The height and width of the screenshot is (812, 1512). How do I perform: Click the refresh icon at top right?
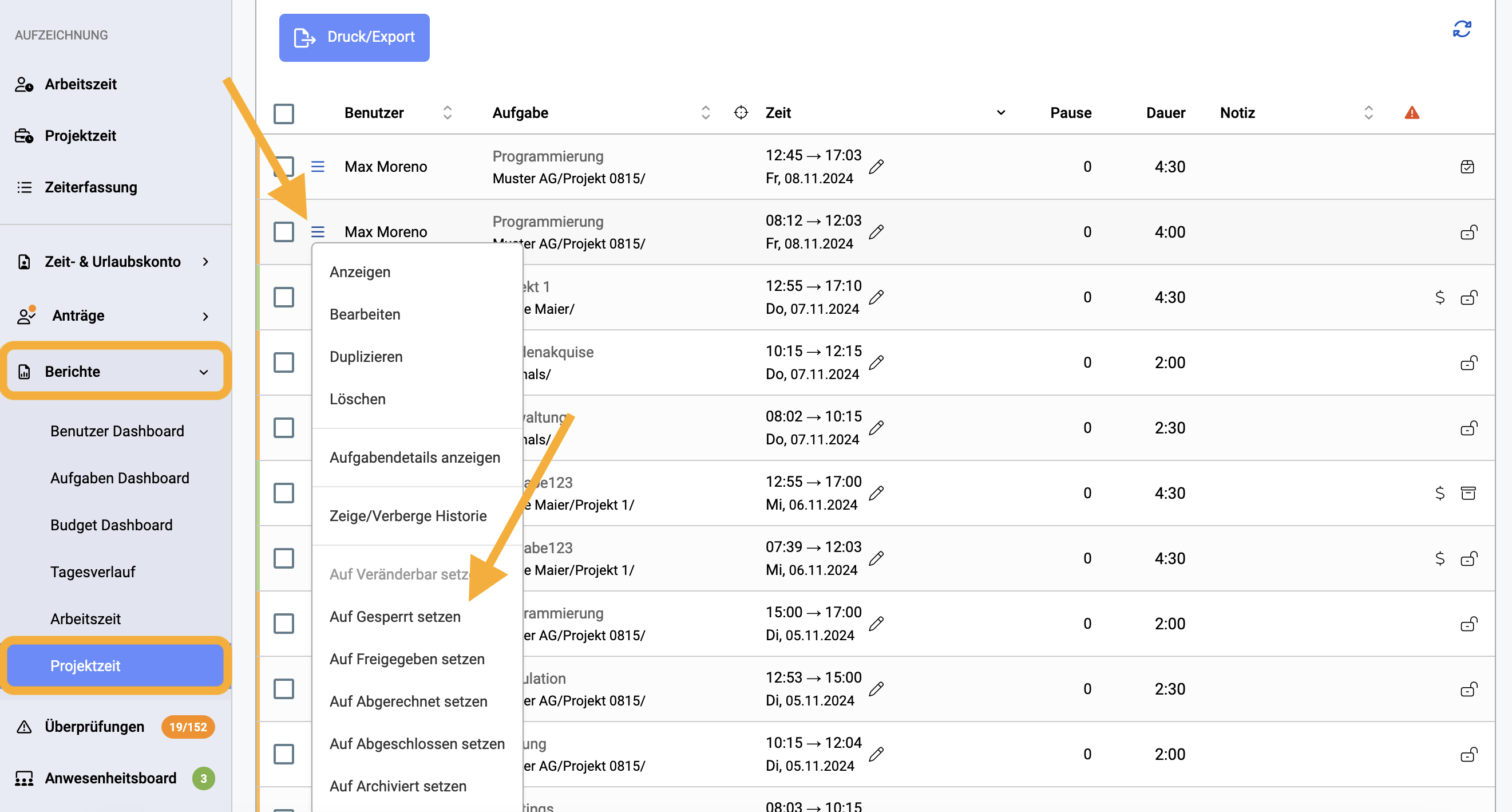point(1462,29)
